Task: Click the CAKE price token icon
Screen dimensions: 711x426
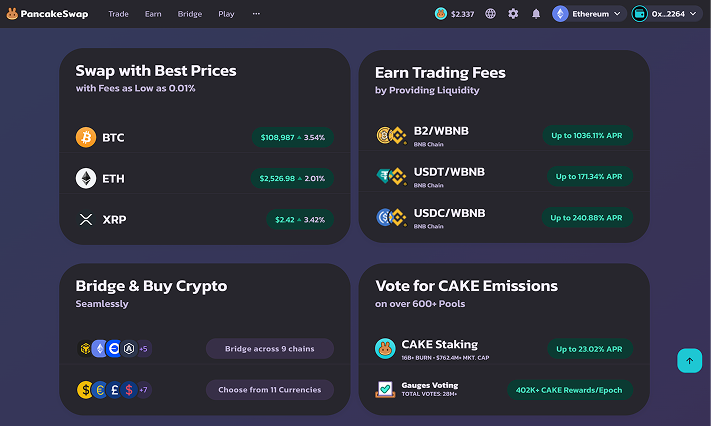Action: (440, 14)
